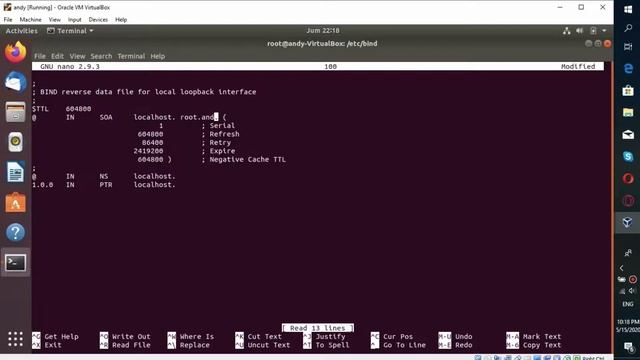This screenshot has height=360, width=640.
Task: Open the Files manager dock icon
Action: click(x=16, y=112)
